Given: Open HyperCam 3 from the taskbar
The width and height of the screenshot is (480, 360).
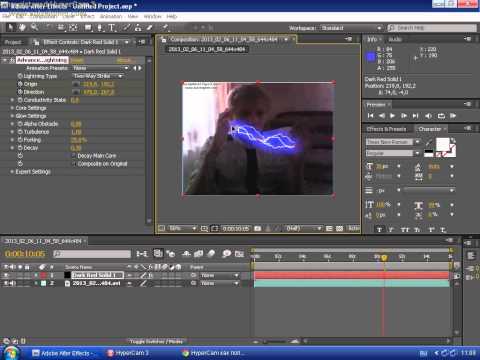Looking at the screenshot, I should [x=128, y=353].
